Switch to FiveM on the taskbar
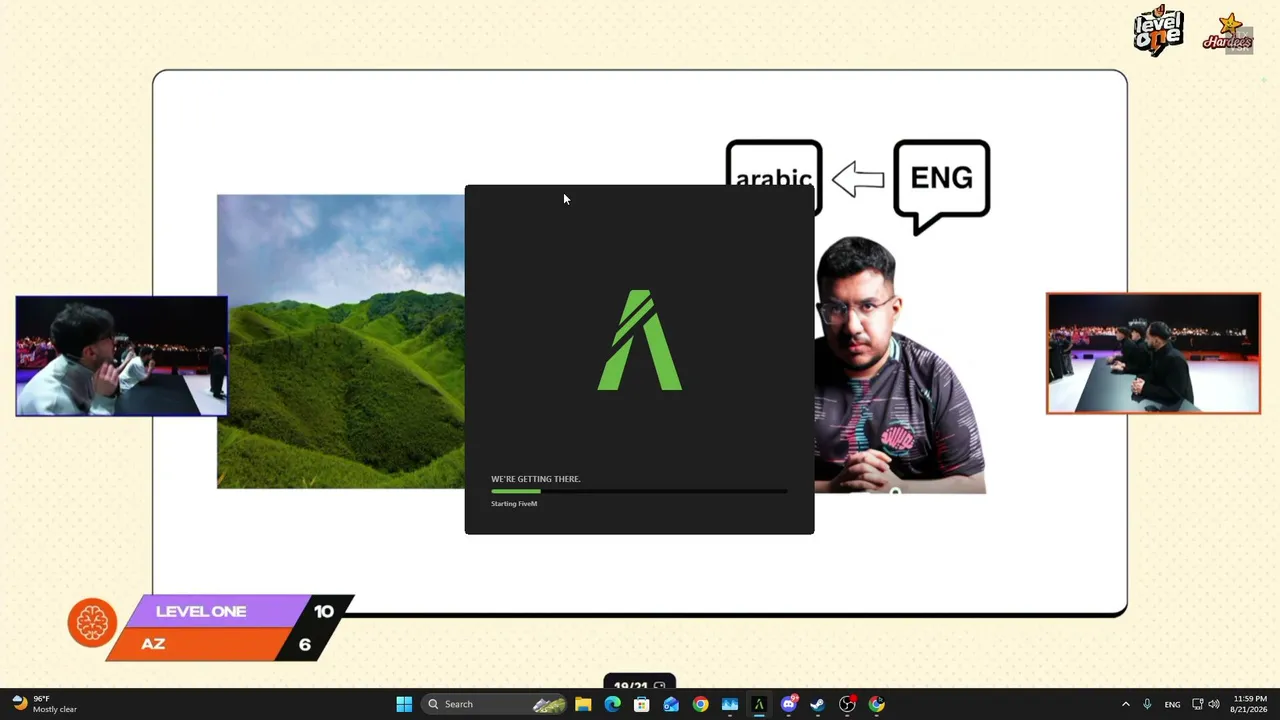 [x=759, y=704]
